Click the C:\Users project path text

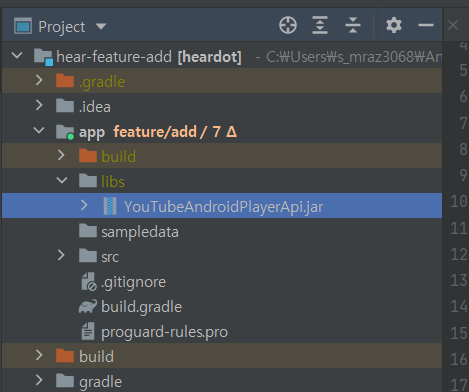354,57
